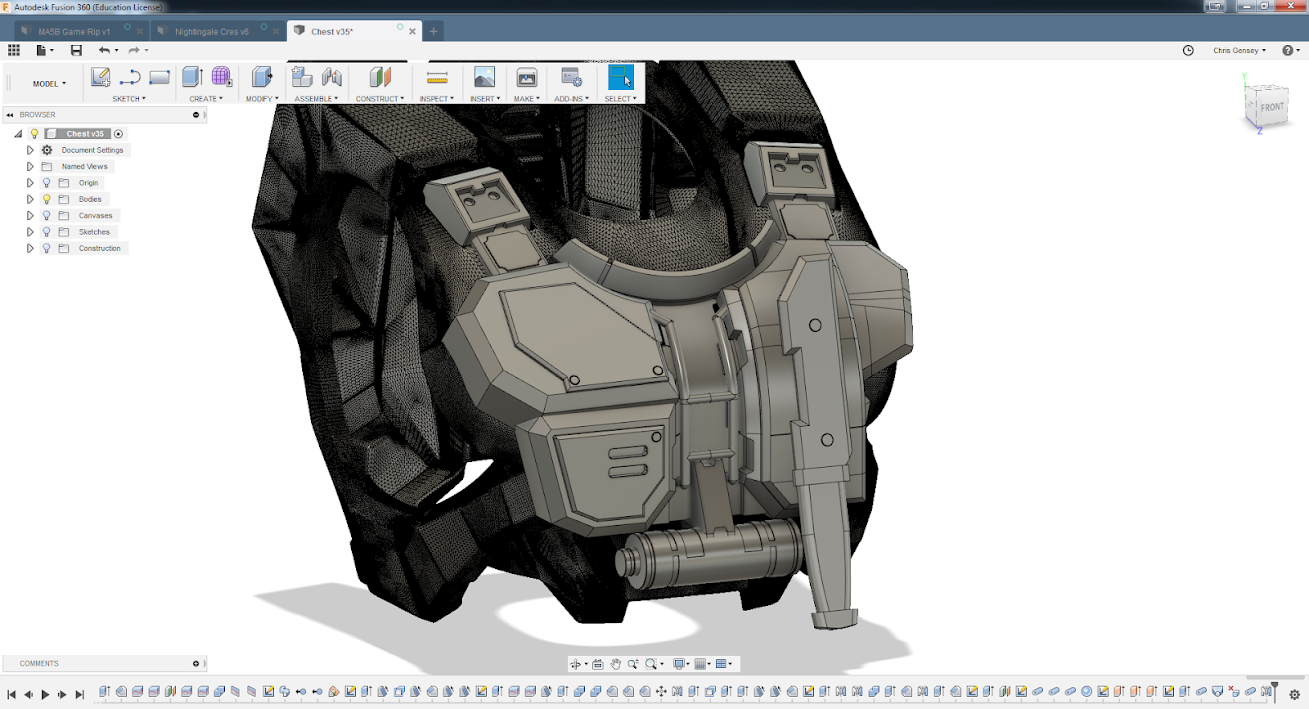Toggle visibility bulb for Sketches folder
Viewport: 1309px width, 709px height.
[47, 232]
